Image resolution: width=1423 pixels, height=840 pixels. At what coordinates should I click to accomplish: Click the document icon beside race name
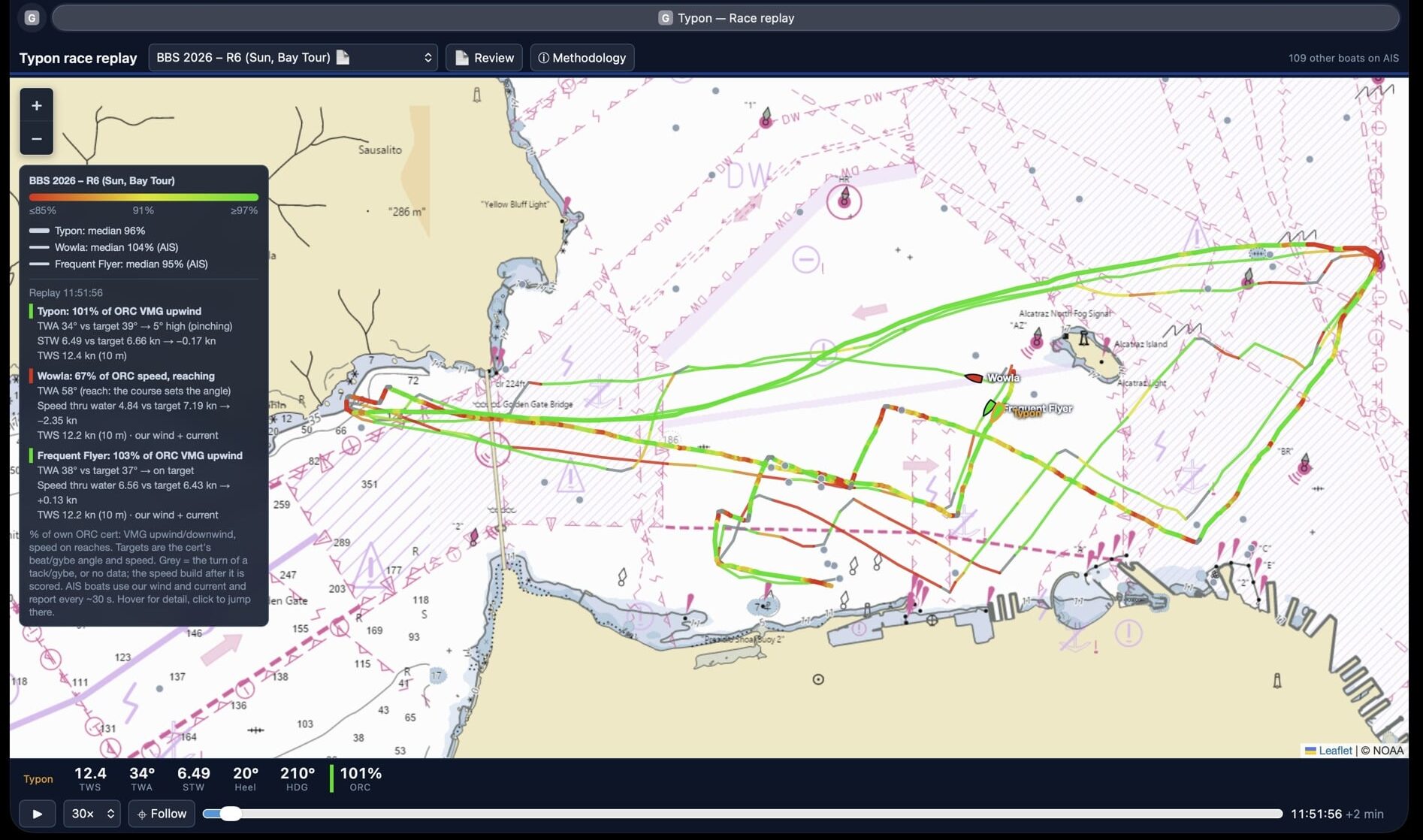pyautogui.click(x=343, y=57)
